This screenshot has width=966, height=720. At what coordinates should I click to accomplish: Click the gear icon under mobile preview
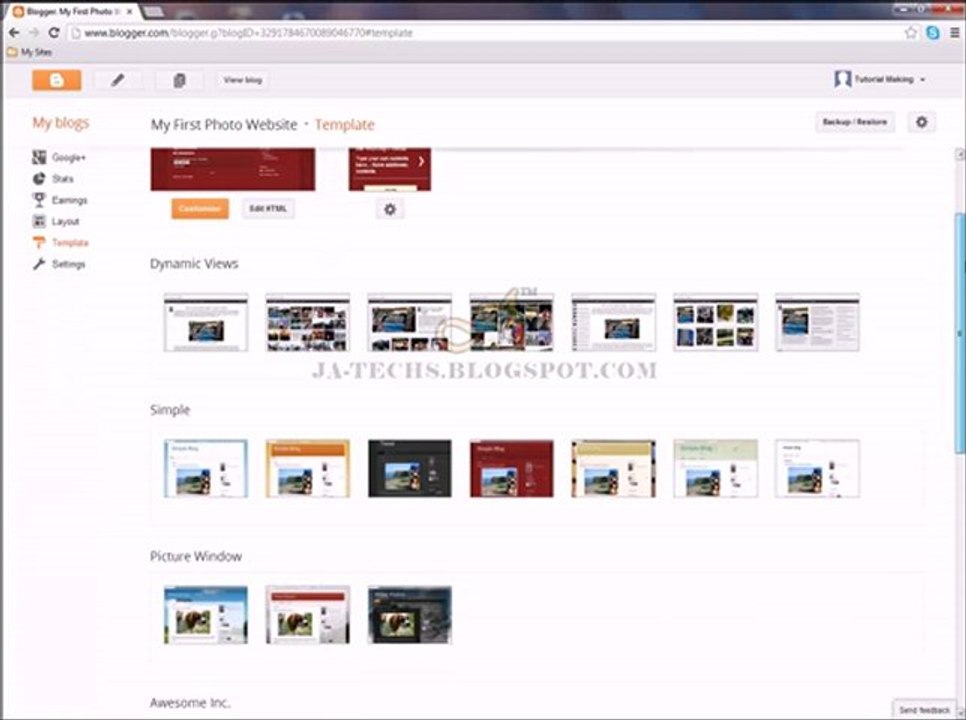pos(390,209)
